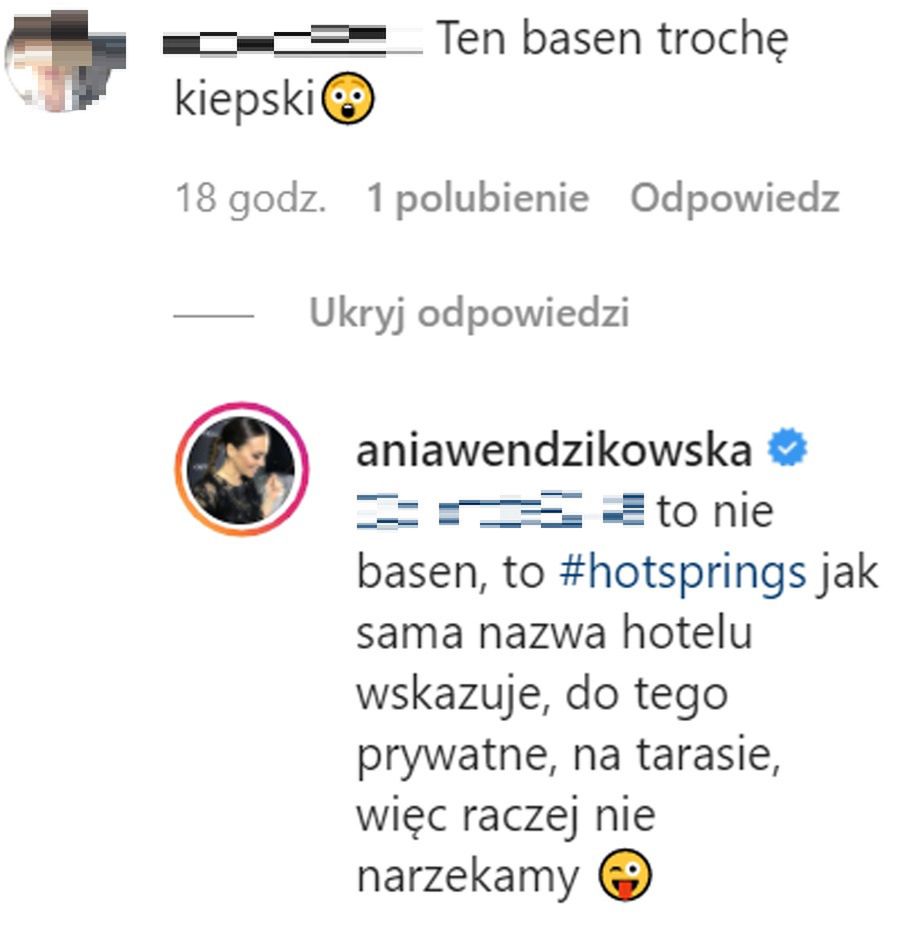Open aniawendzikowska's story ring avatar
This screenshot has width=900, height=932.
[241, 469]
